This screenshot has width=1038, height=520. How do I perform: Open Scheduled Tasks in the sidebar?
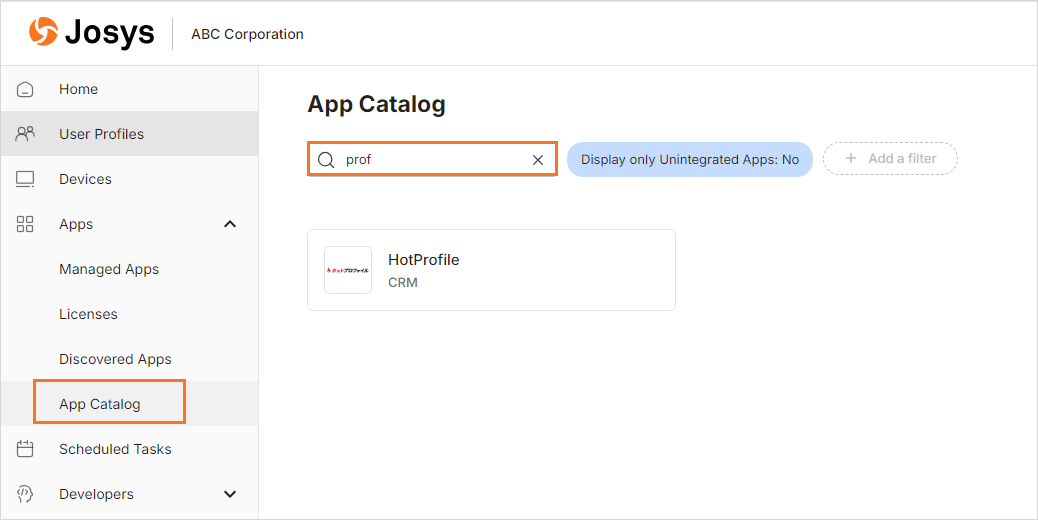coord(130,449)
